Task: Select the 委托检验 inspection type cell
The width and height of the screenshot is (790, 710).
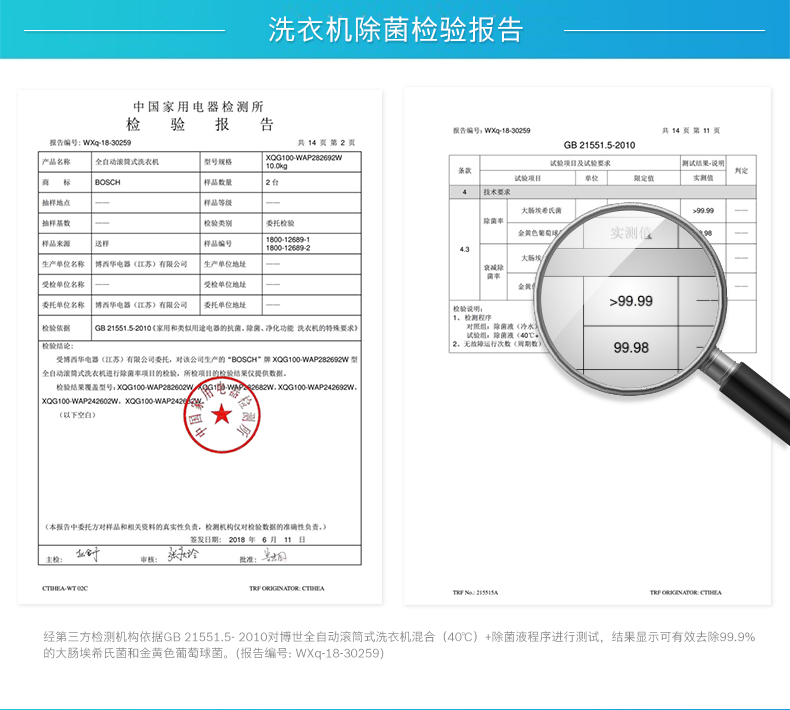Action: pos(311,223)
